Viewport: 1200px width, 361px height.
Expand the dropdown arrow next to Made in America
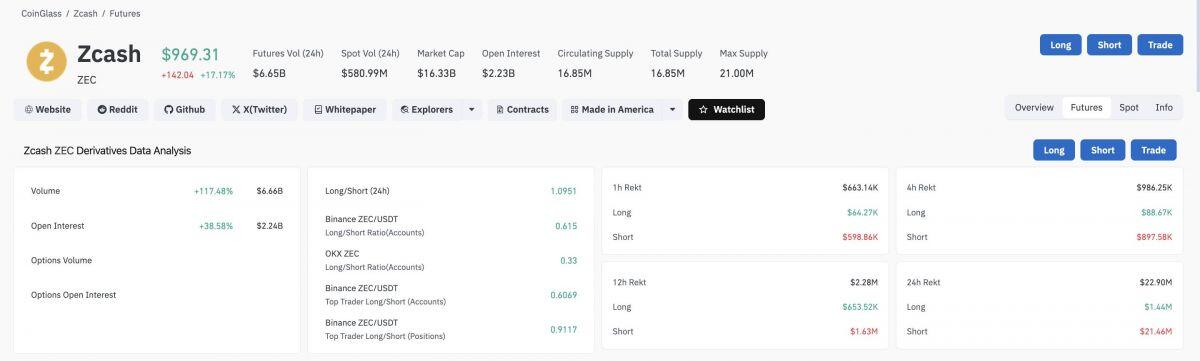tap(672, 109)
